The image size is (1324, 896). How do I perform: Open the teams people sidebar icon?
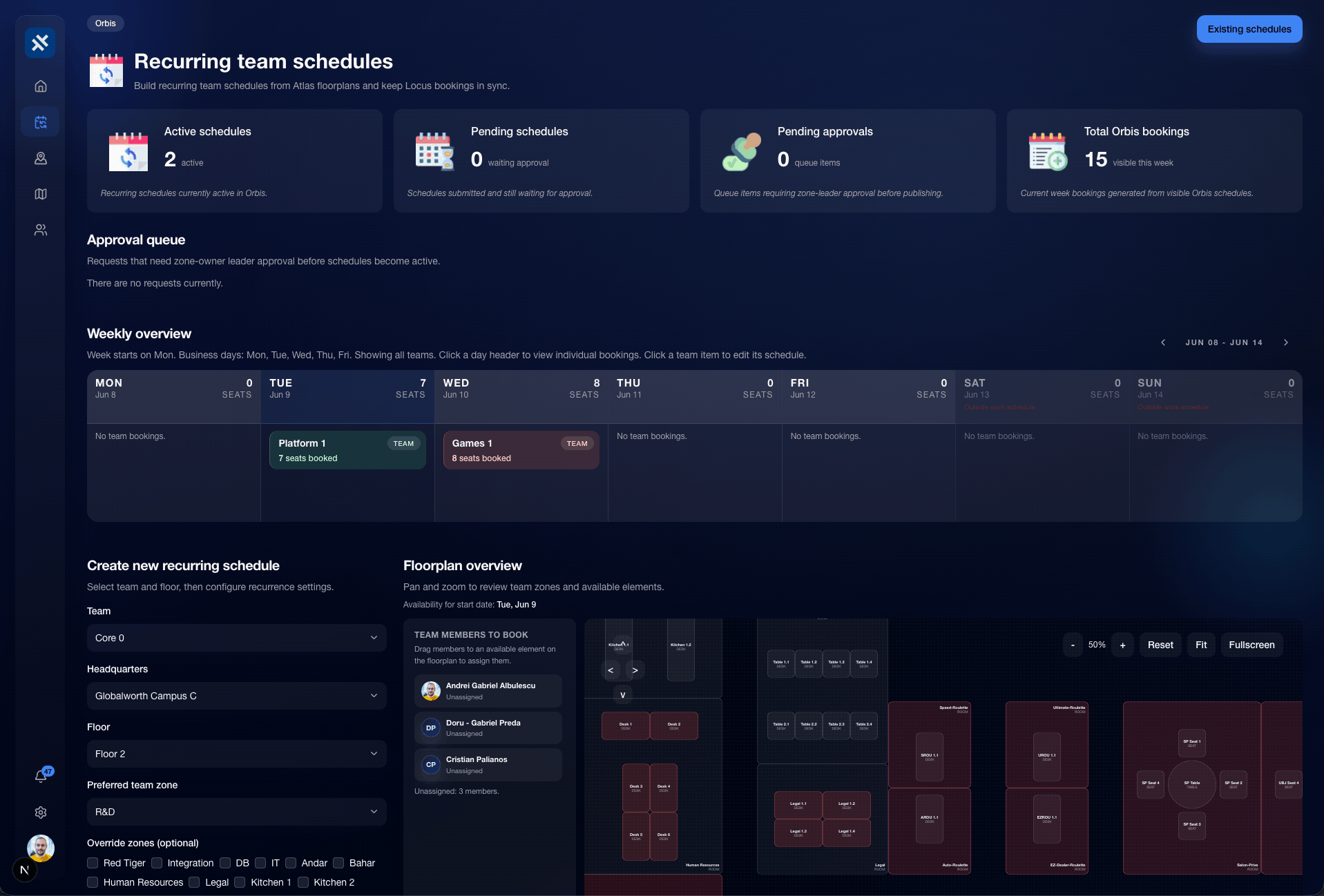point(41,230)
